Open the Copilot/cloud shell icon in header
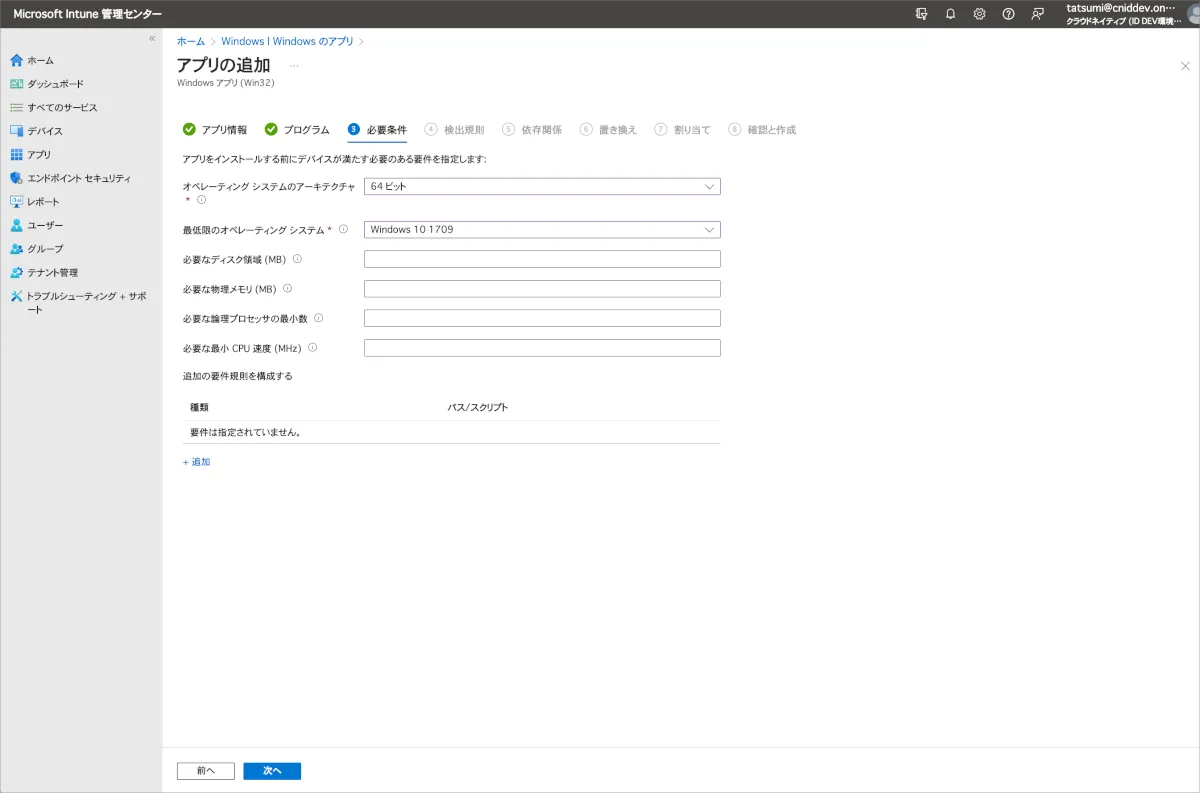1200x793 pixels. coord(921,14)
